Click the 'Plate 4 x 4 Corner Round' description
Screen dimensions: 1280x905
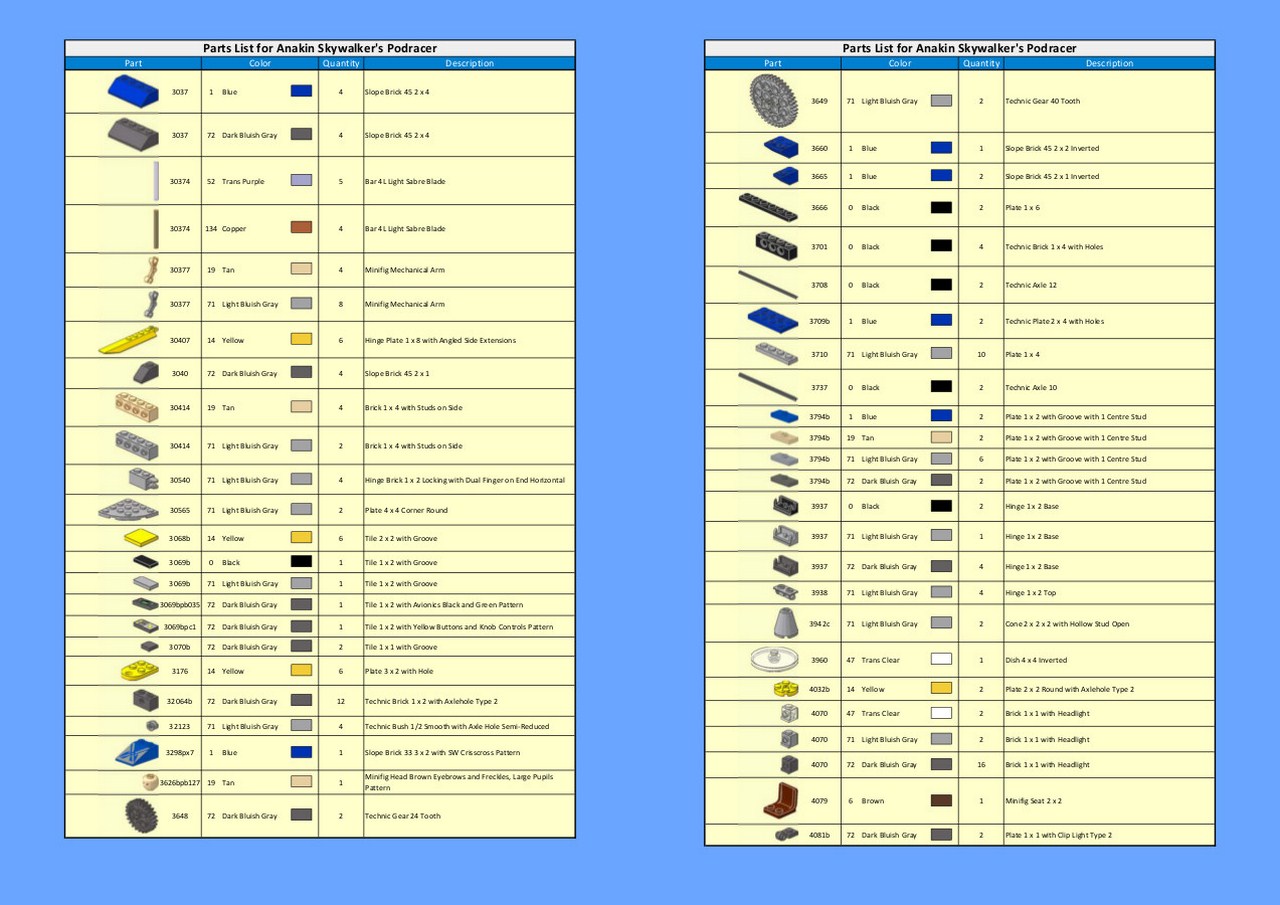(406, 510)
